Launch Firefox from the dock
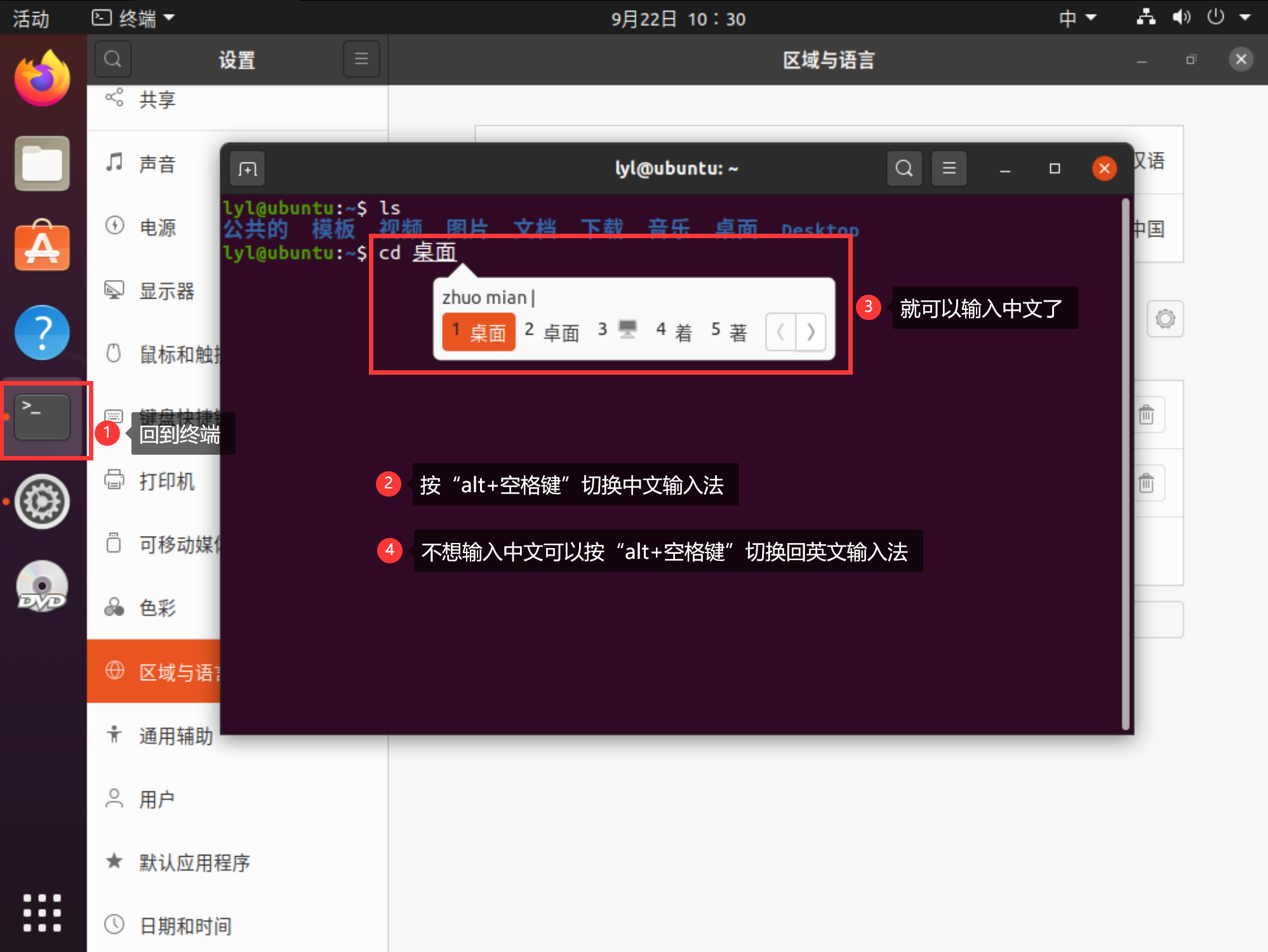1268x952 pixels. click(x=42, y=79)
